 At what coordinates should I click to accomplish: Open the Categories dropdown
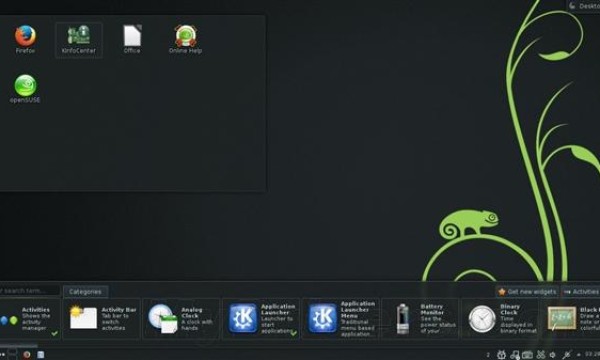pos(85,292)
